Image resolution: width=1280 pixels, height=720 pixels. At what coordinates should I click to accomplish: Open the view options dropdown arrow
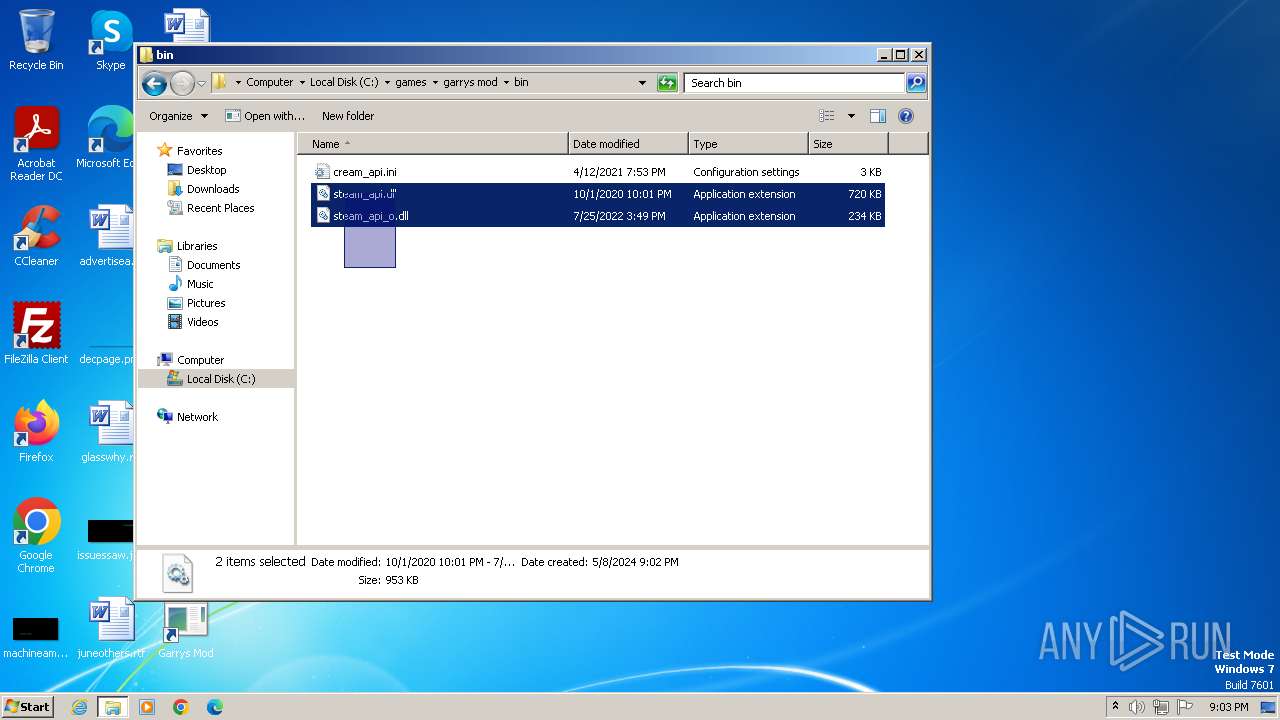click(x=851, y=116)
